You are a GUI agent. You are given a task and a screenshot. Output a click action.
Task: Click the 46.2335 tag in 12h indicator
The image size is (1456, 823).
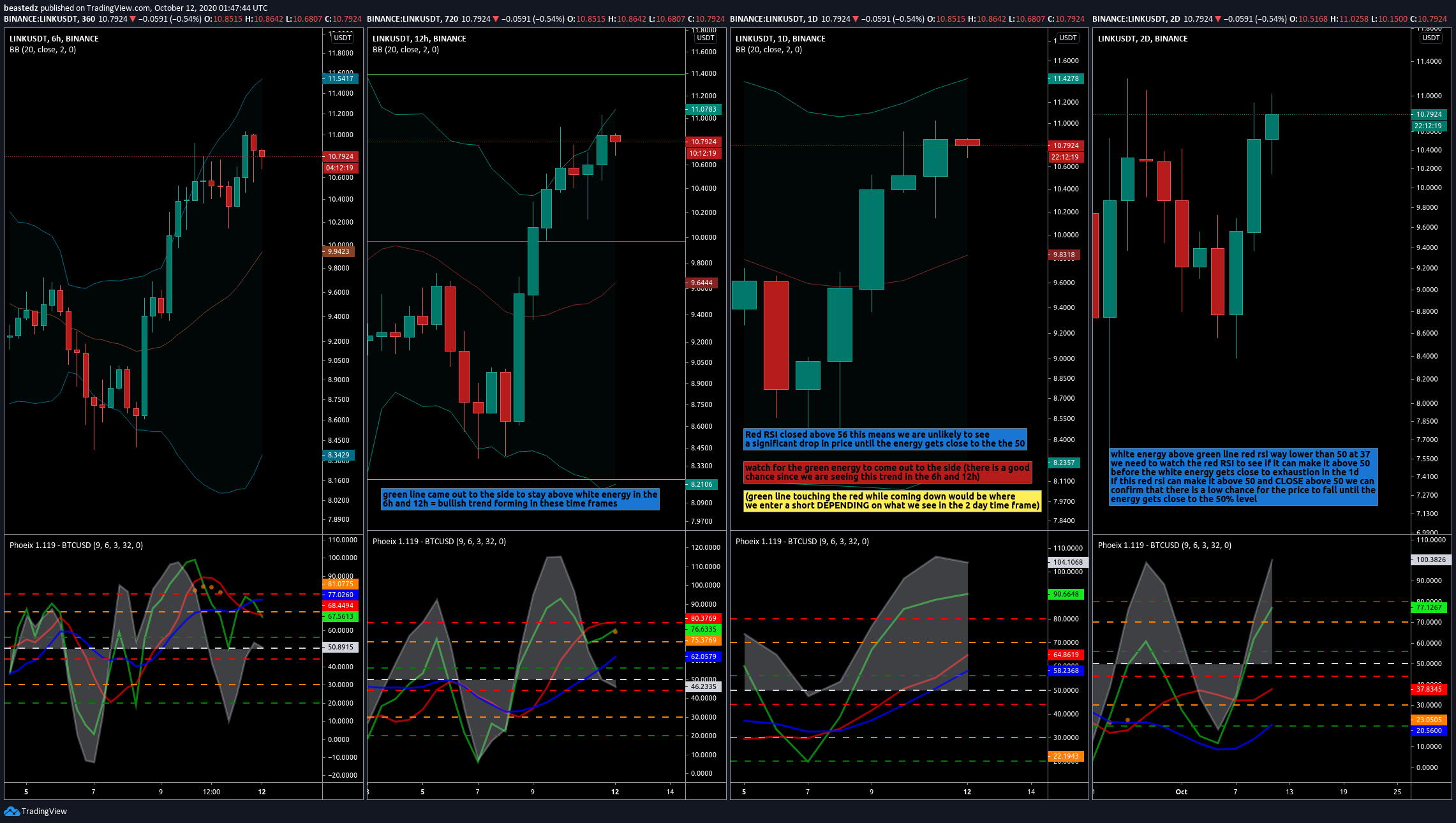click(x=704, y=686)
